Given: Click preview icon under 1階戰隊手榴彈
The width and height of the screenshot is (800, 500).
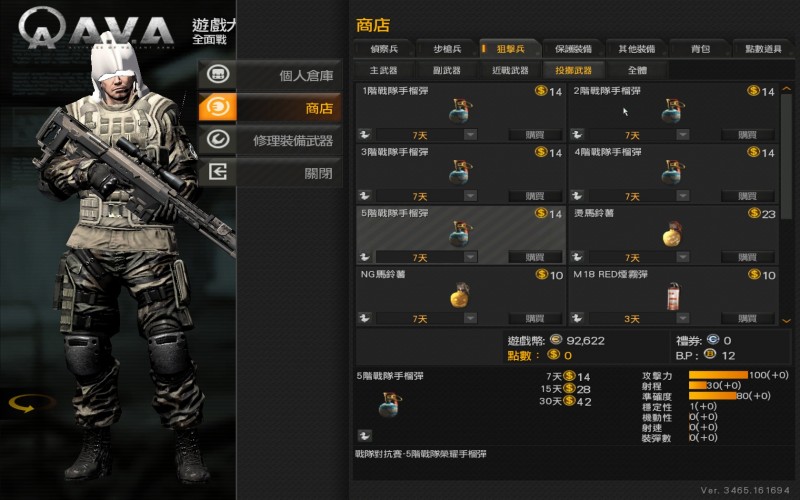Looking at the screenshot, I should (x=364, y=135).
